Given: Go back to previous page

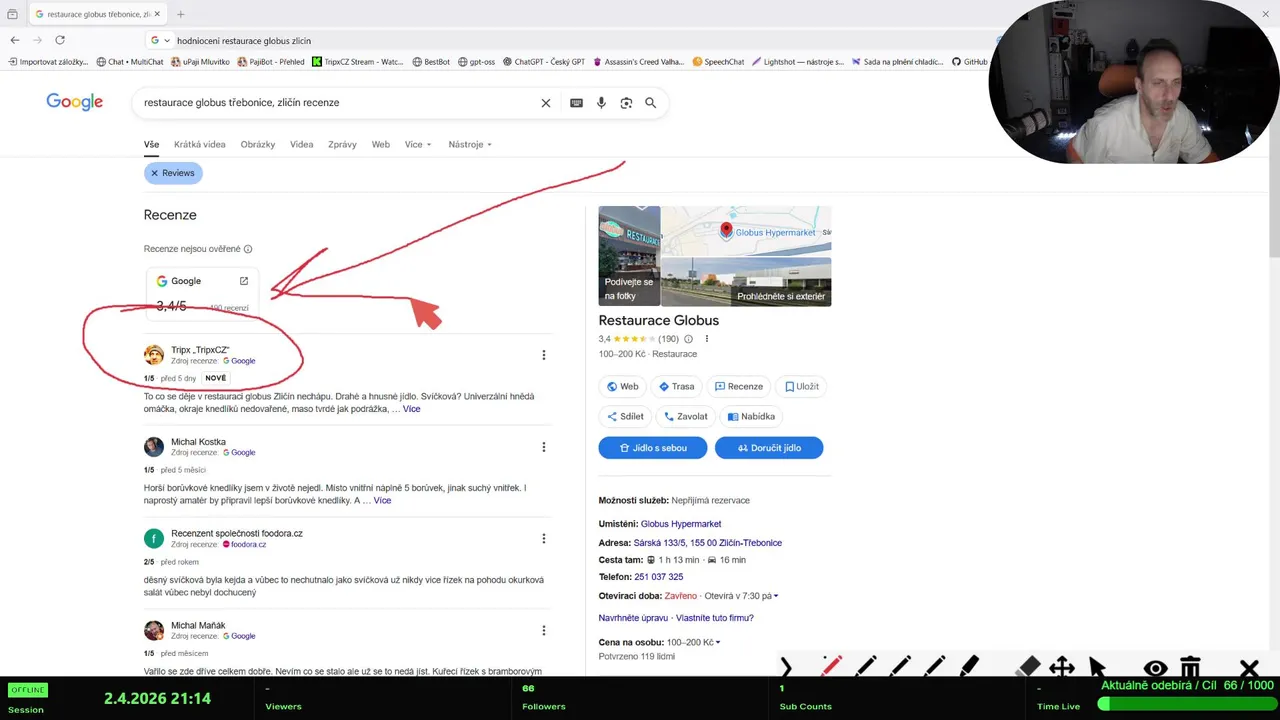Looking at the screenshot, I should click(x=15, y=40).
